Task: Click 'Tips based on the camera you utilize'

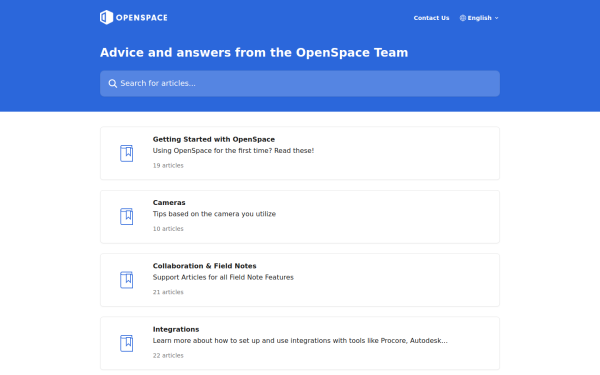Action: (214, 214)
